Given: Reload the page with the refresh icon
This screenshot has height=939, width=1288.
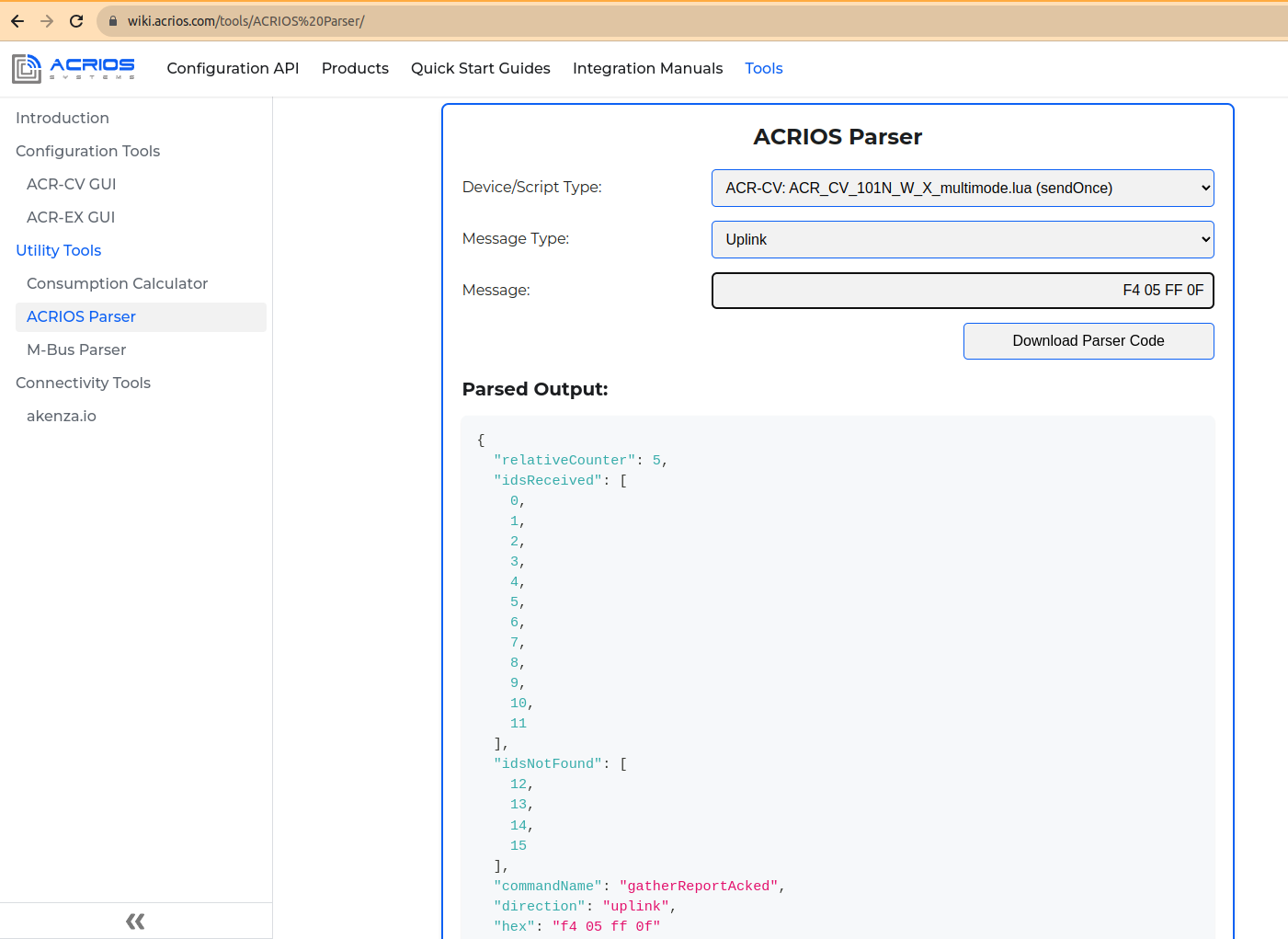Looking at the screenshot, I should [76, 21].
